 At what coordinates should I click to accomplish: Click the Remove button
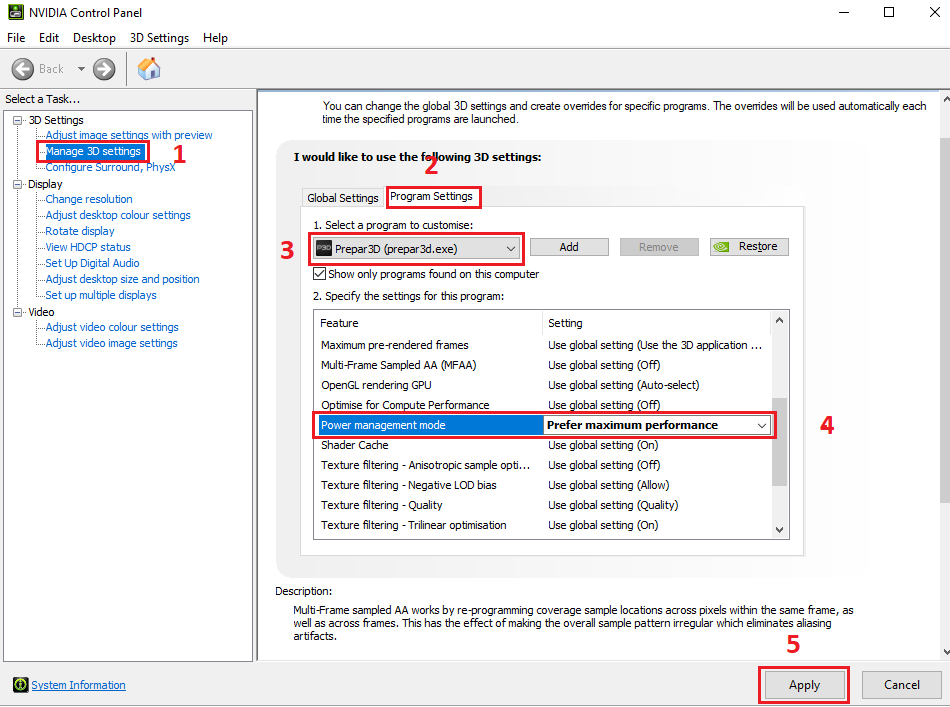659,247
